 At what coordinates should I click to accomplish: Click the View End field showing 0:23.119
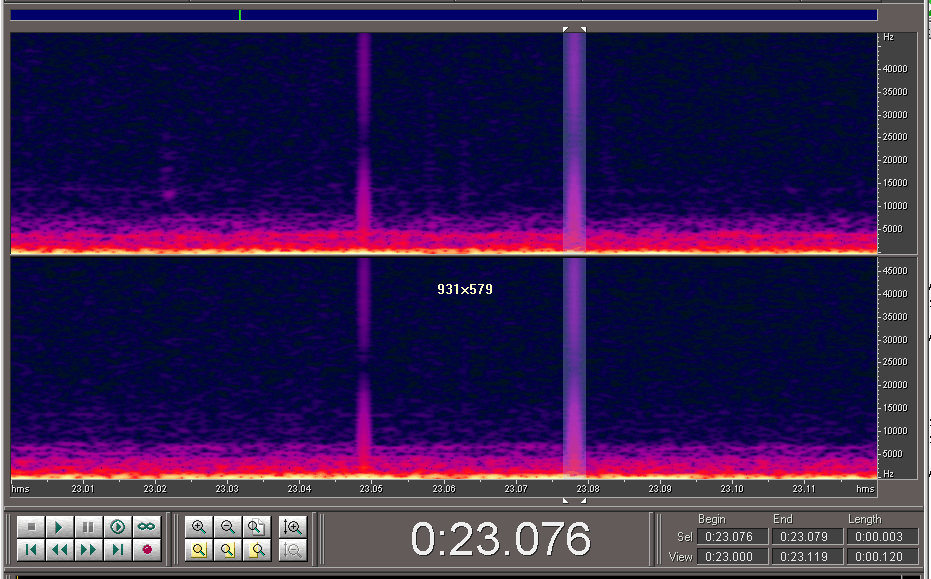[x=807, y=557]
